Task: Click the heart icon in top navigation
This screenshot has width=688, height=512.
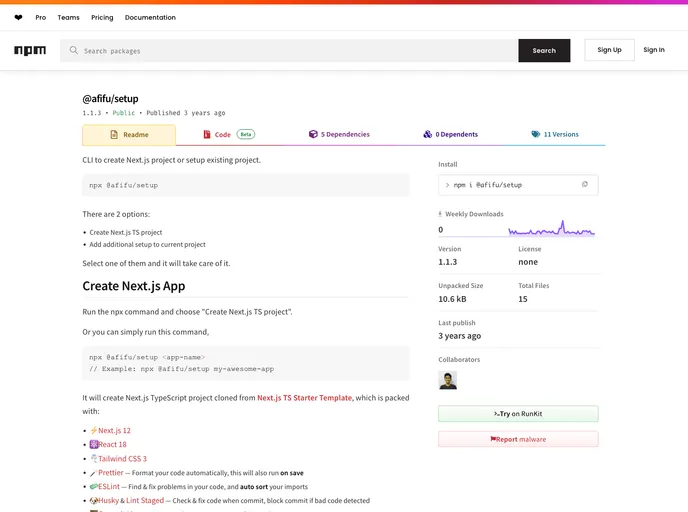Action: coord(18,18)
